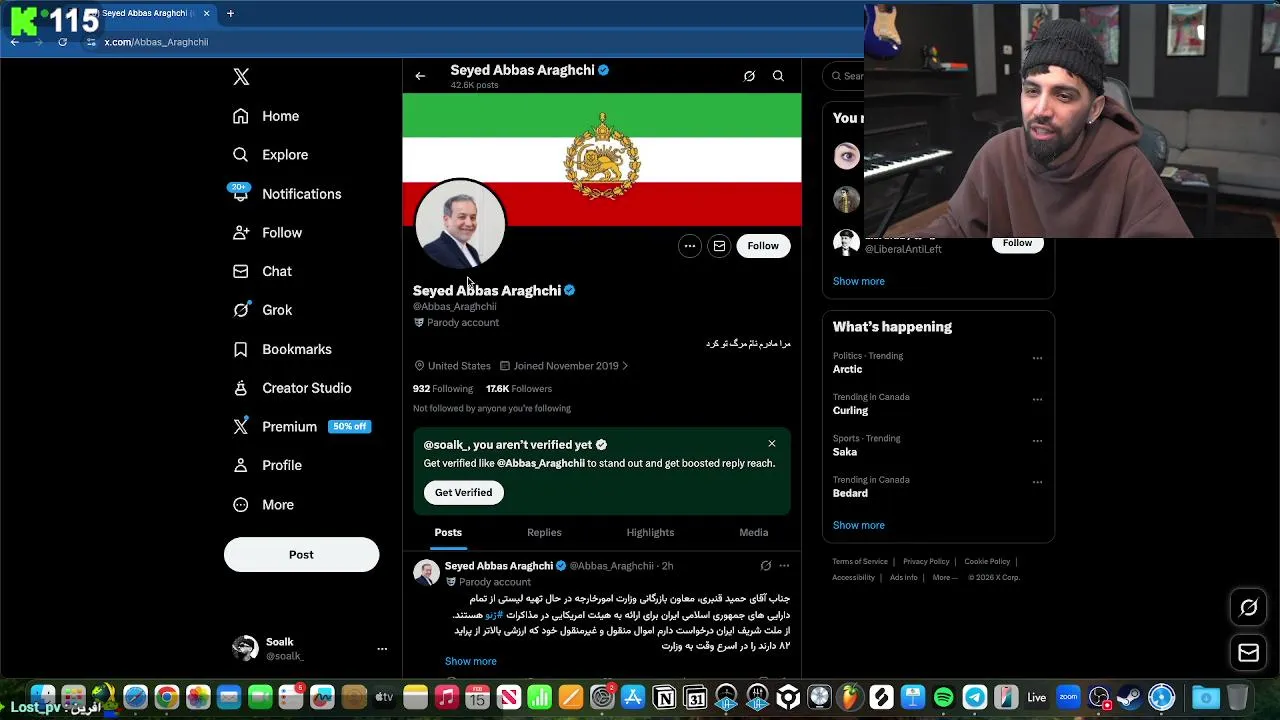Open a new browser tab
Image resolution: width=1280 pixels, height=720 pixels.
230,13
